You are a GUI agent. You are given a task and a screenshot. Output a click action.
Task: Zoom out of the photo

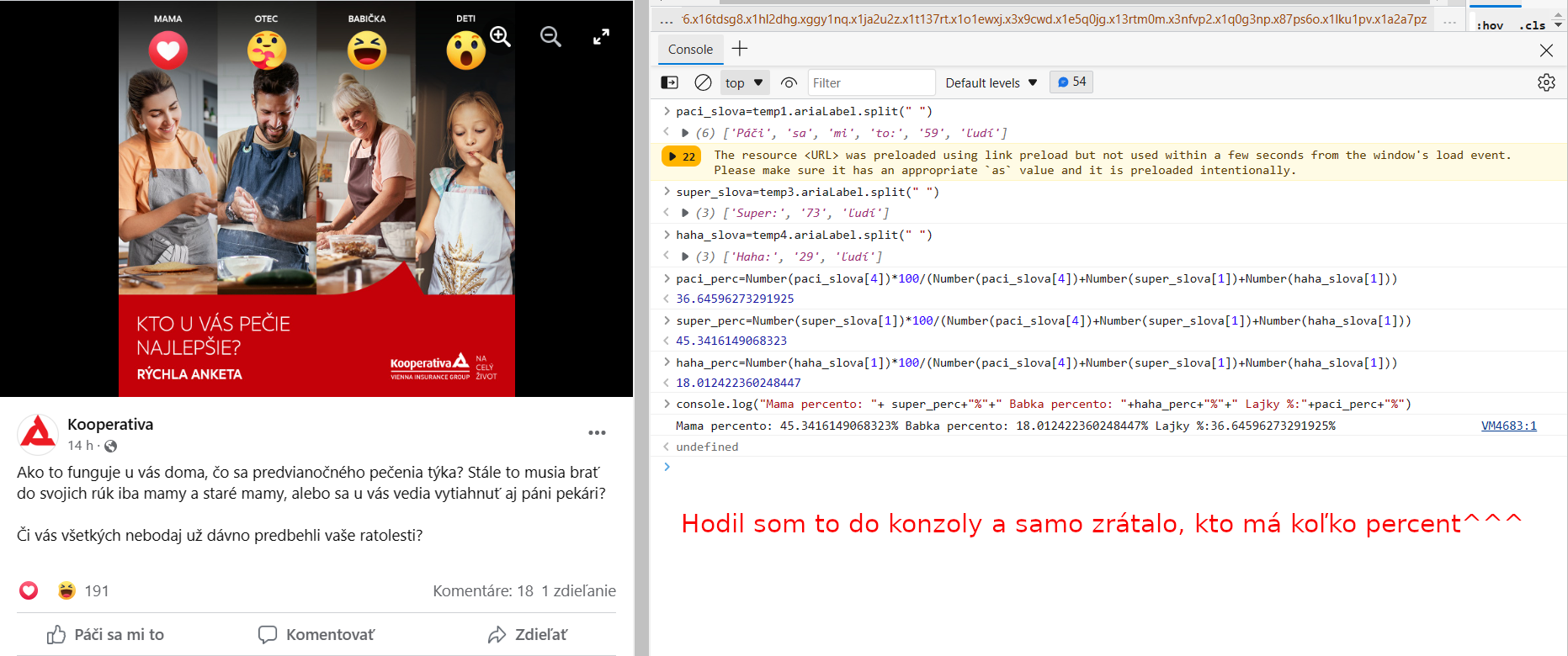(x=550, y=36)
